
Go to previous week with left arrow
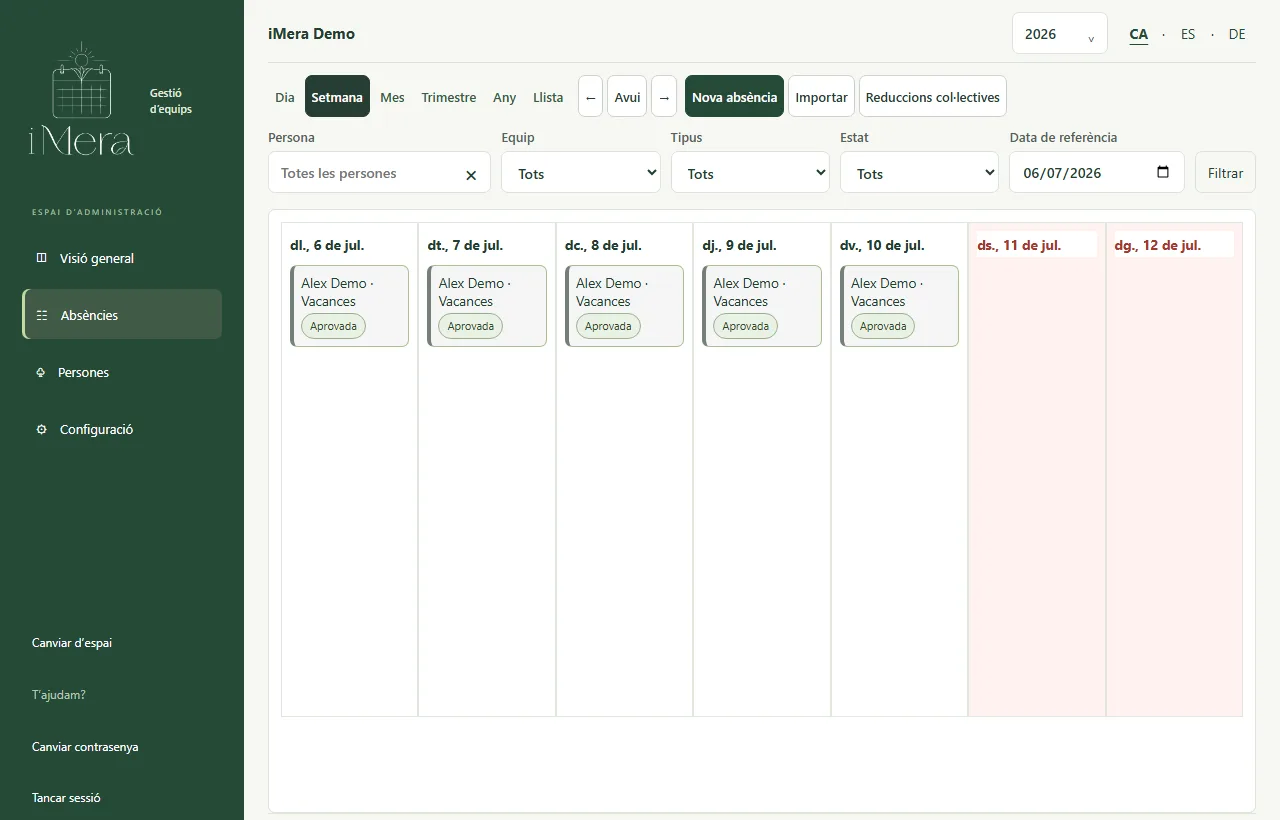(x=590, y=97)
